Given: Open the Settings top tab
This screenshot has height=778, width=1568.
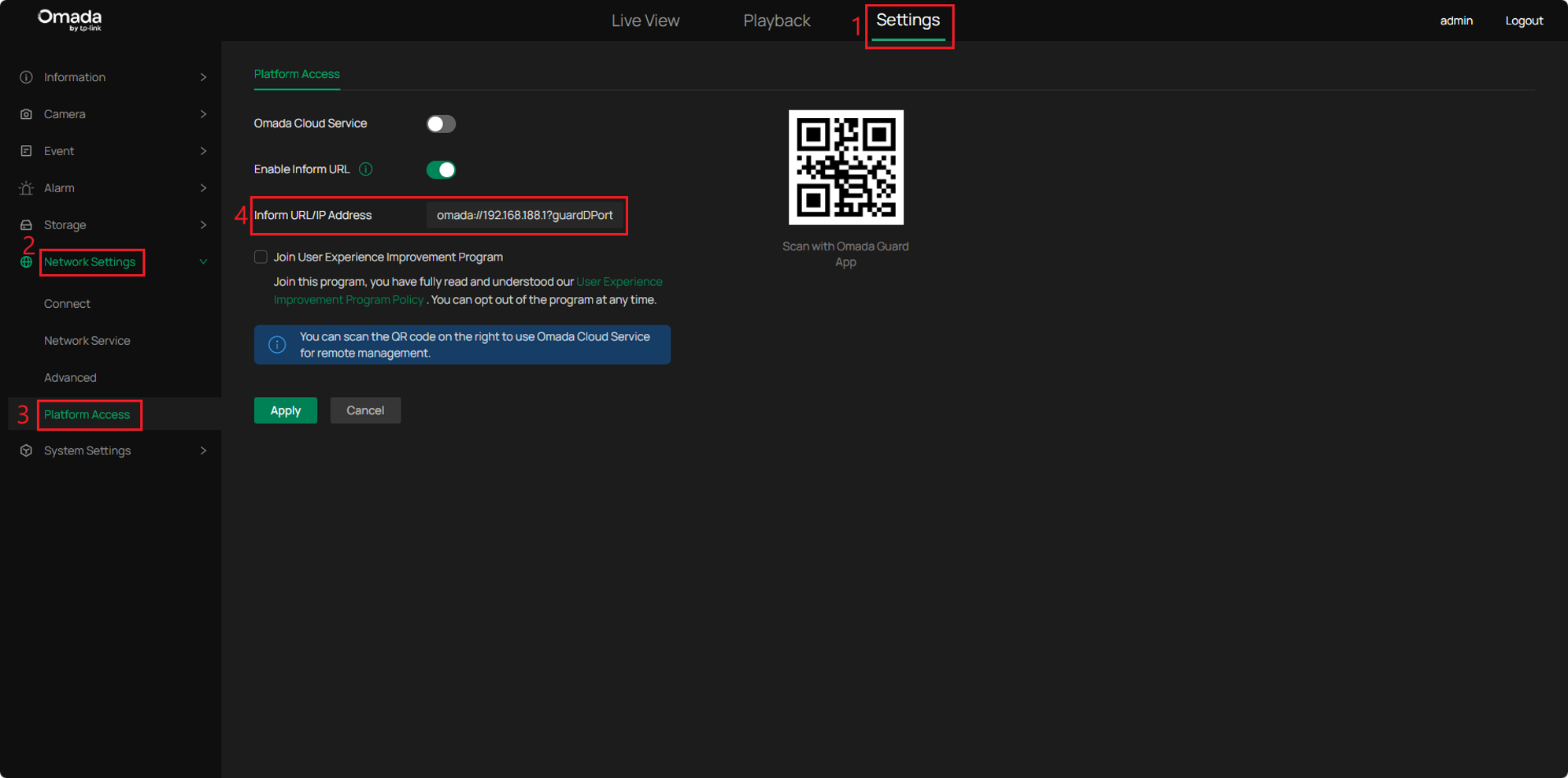Looking at the screenshot, I should click(908, 20).
